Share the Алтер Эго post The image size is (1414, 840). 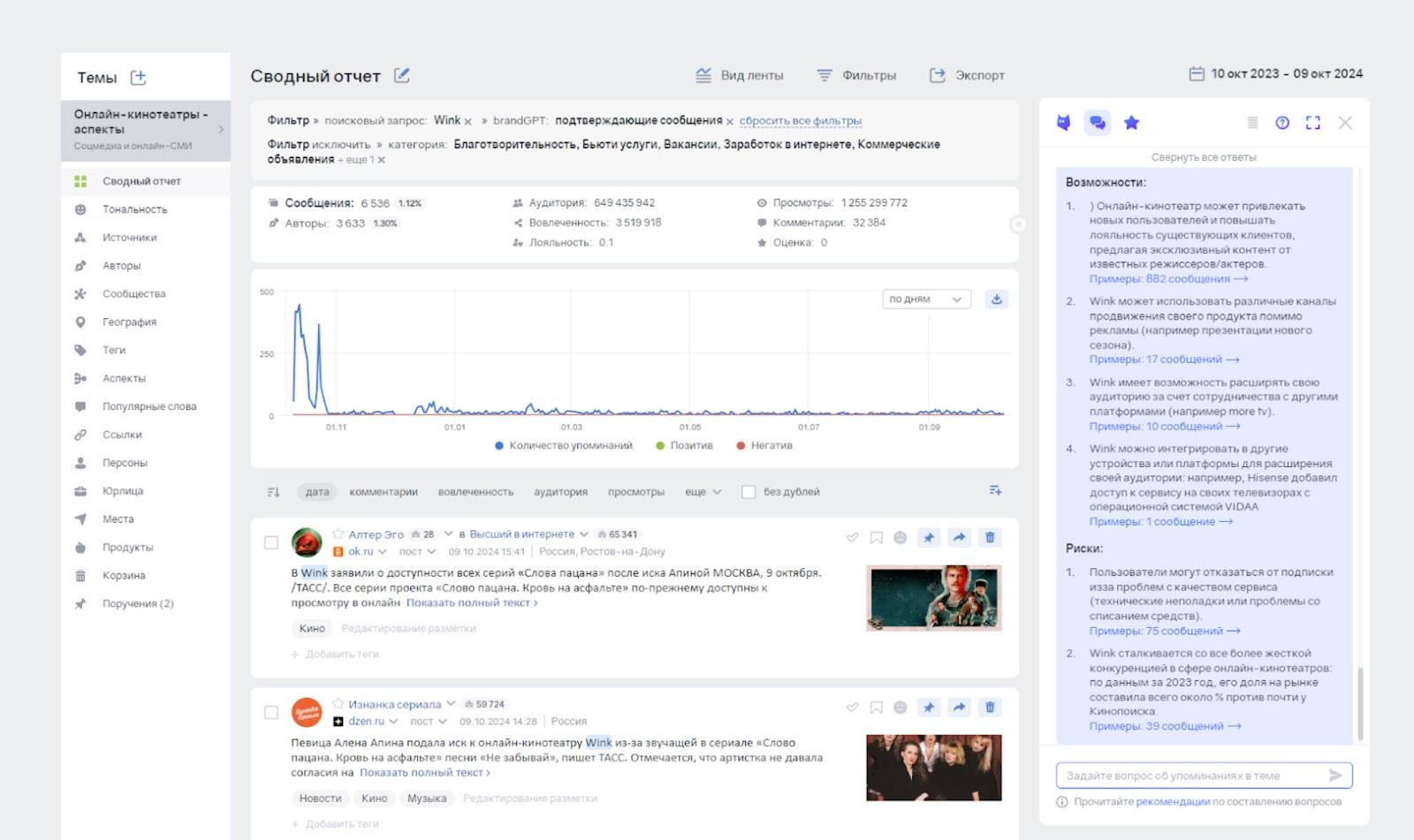959,537
